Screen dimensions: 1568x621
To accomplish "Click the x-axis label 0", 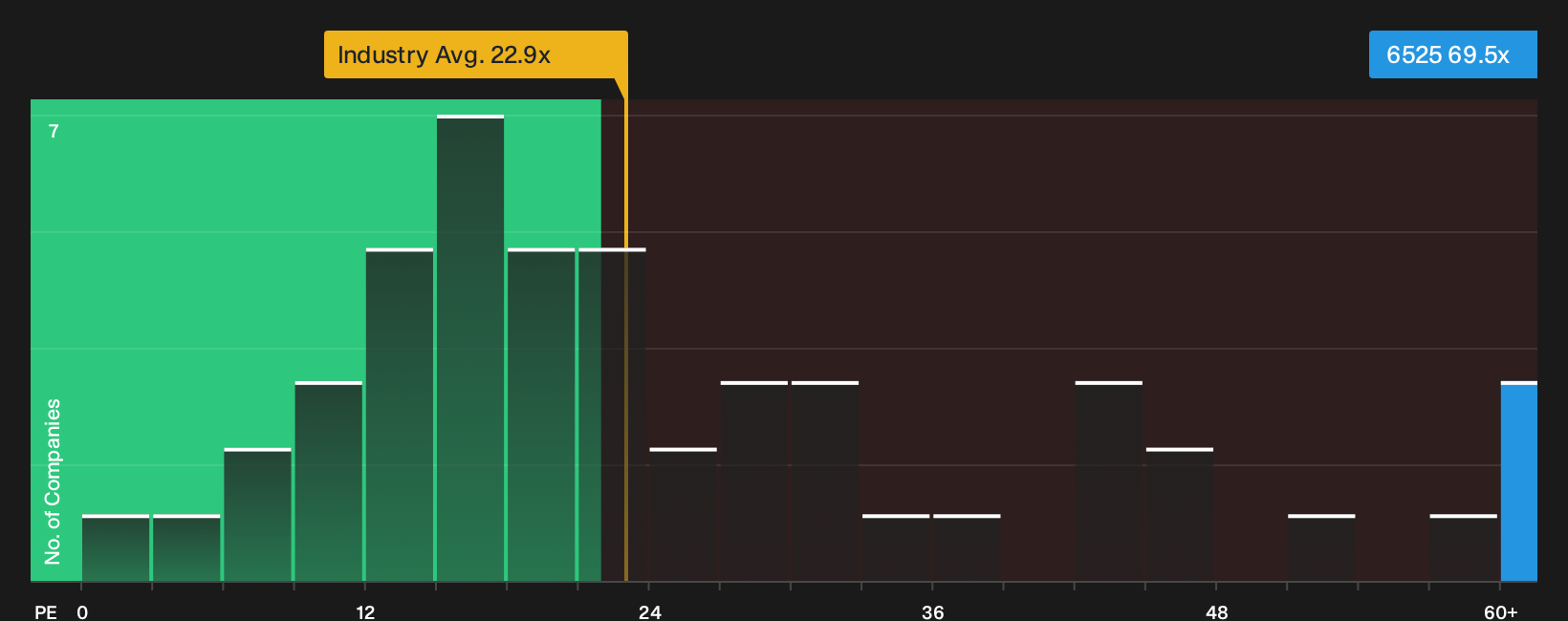I will pyautogui.click(x=82, y=611).
